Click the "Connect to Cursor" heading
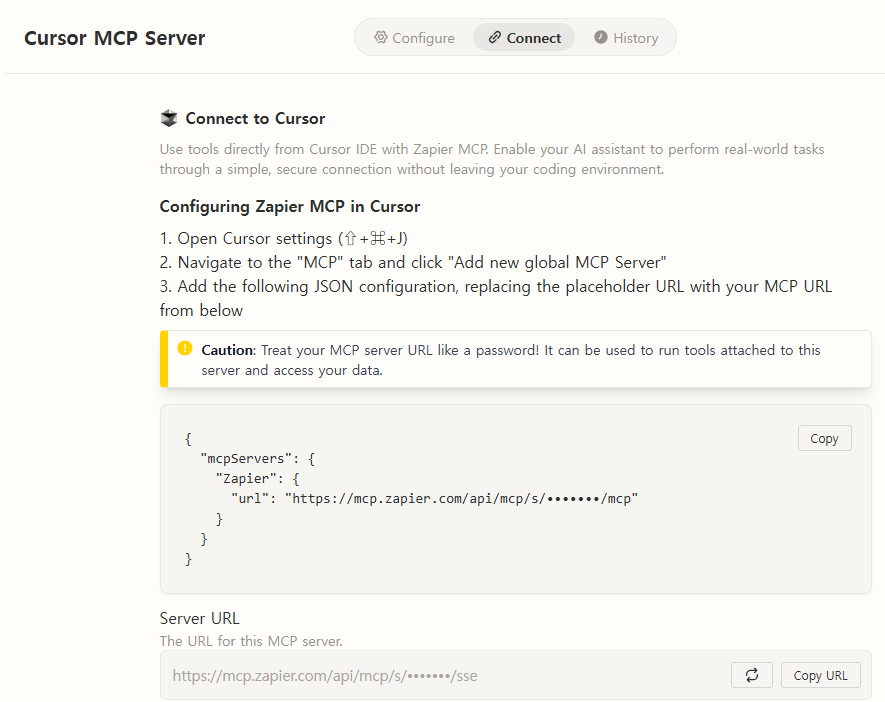Screen dimensions: 885x702 (x=255, y=119)
